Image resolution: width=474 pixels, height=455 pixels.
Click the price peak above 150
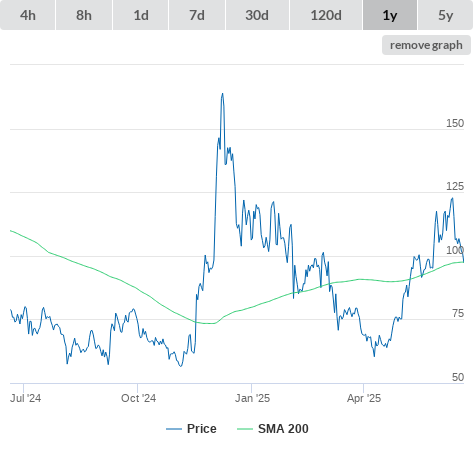pyautogui.click(x=223, y=94)
